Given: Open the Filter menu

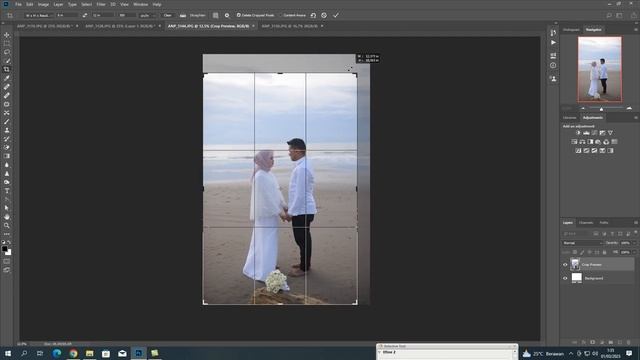Looking at the screenshot, I should [101, 4].
